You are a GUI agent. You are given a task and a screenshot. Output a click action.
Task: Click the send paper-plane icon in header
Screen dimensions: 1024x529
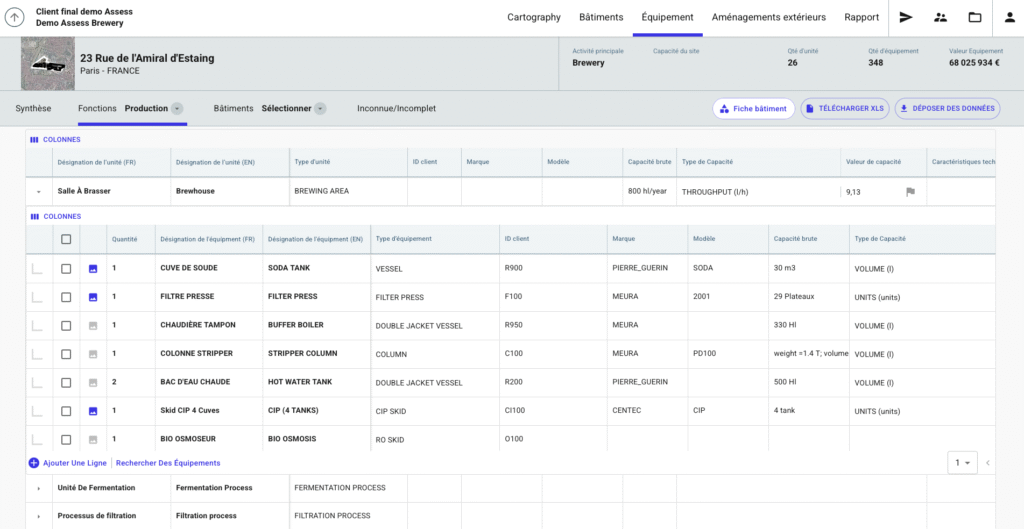tap(906, 17)
